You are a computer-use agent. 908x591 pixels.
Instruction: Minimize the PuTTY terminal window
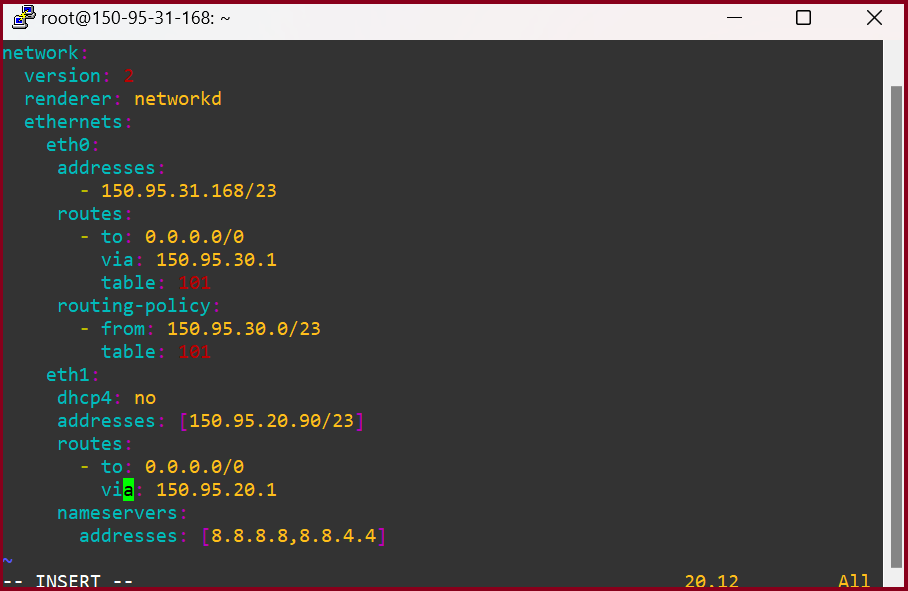(734, 18)
